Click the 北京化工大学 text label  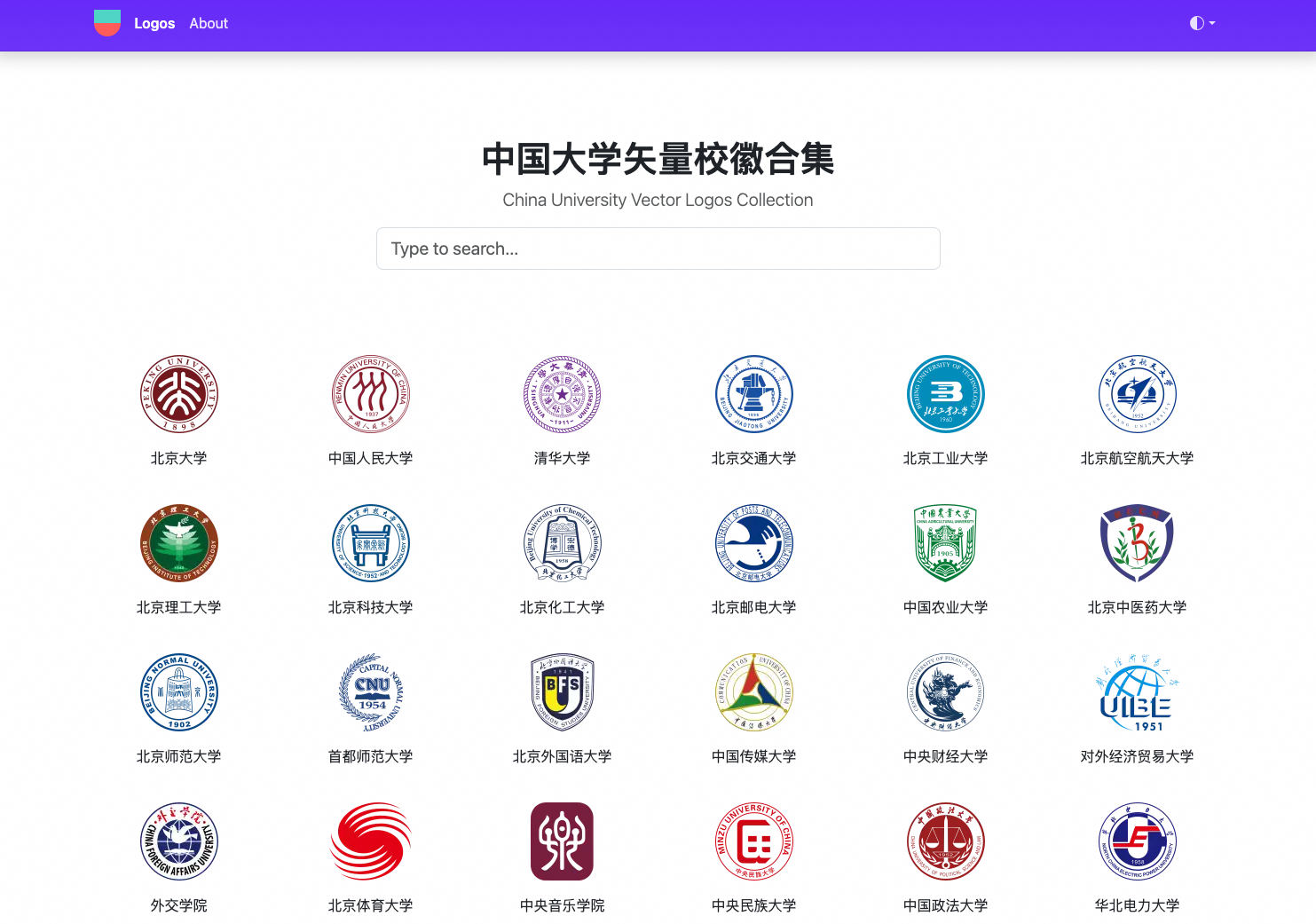(563, 607)
